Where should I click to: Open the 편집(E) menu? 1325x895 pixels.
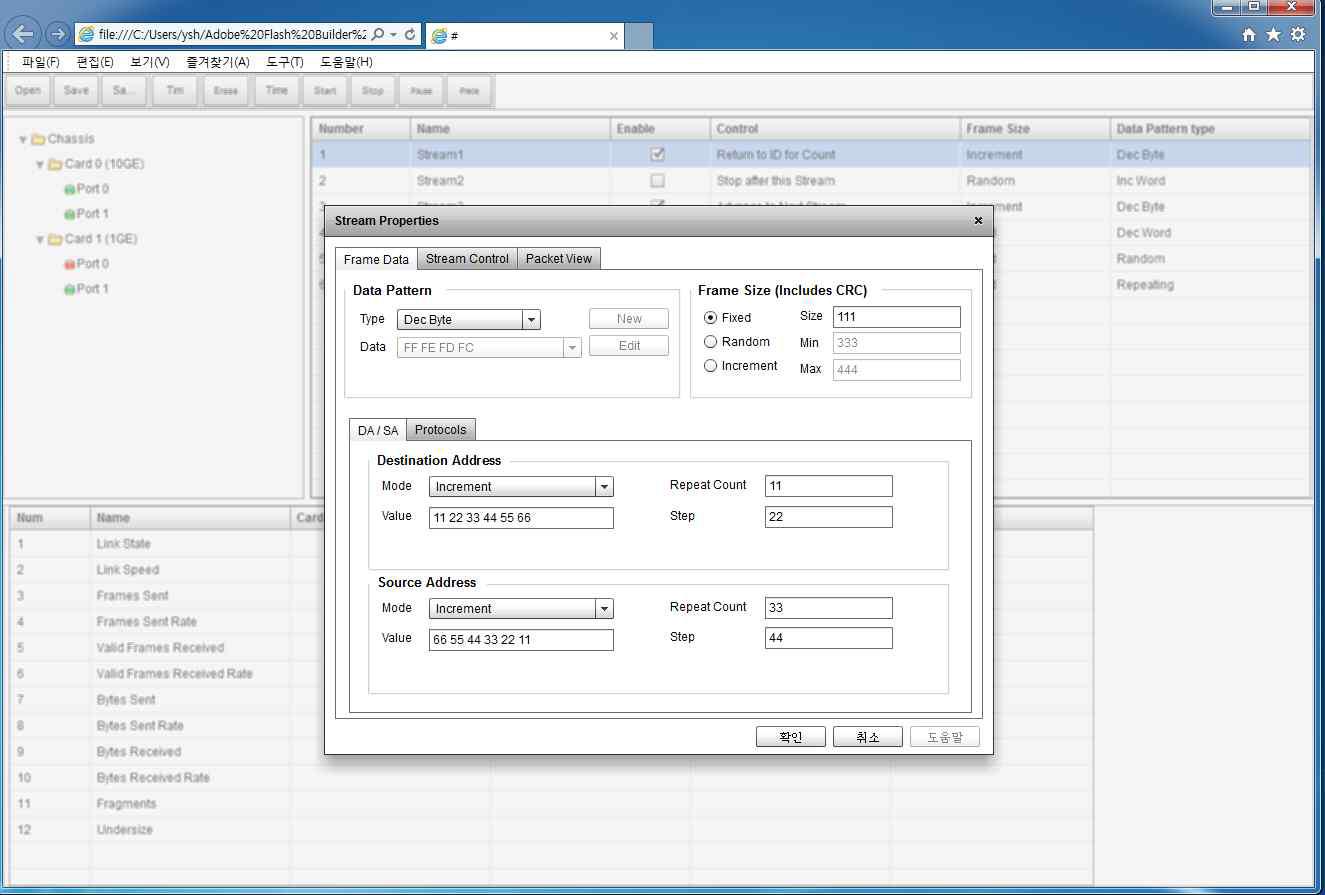pyautogui.click(x=95, y=62)
